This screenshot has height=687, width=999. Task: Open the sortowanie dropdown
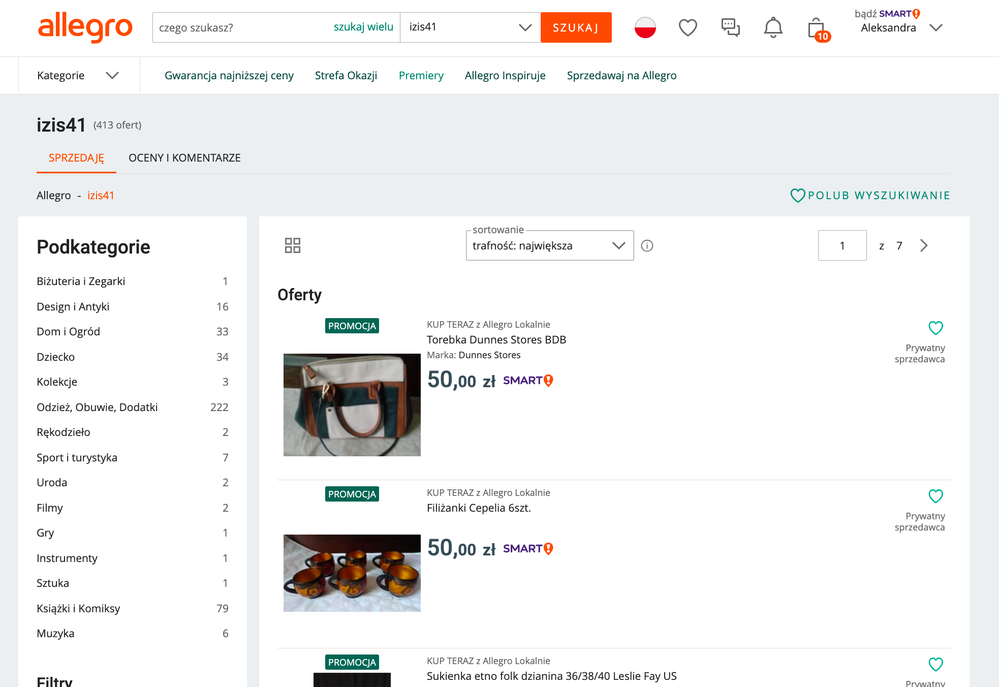point(549,245)
